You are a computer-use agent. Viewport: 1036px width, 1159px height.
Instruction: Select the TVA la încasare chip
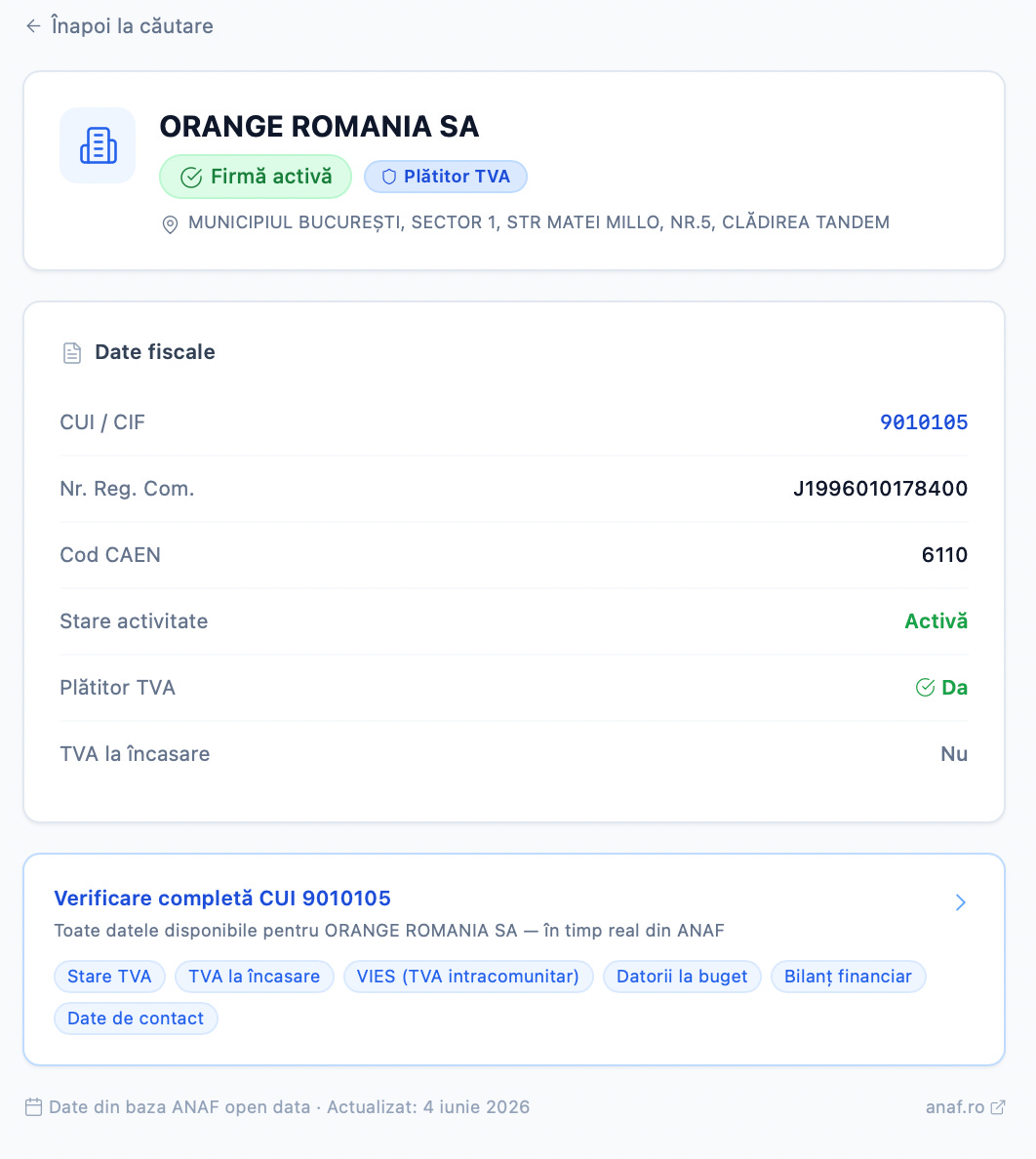tap(255, 977)
